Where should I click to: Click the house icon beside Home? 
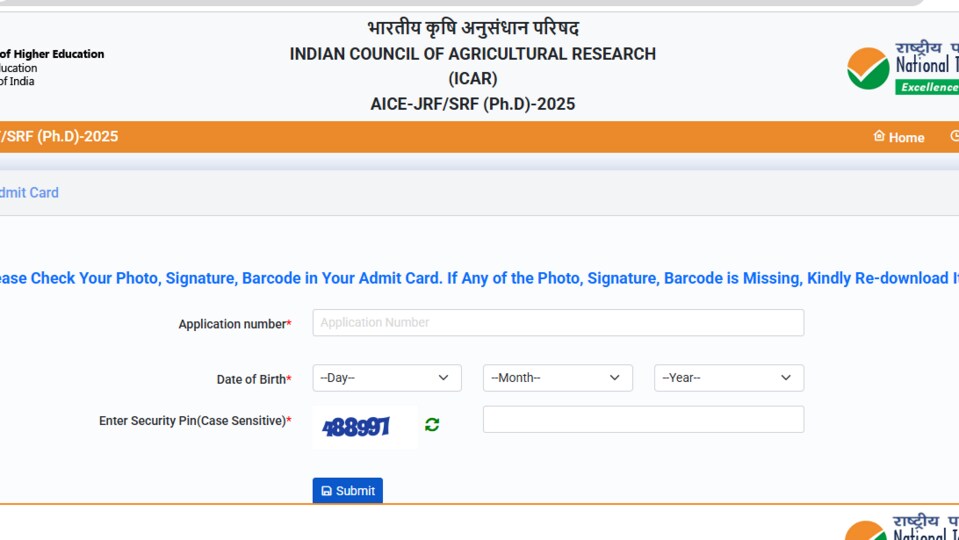click(879, 136)
